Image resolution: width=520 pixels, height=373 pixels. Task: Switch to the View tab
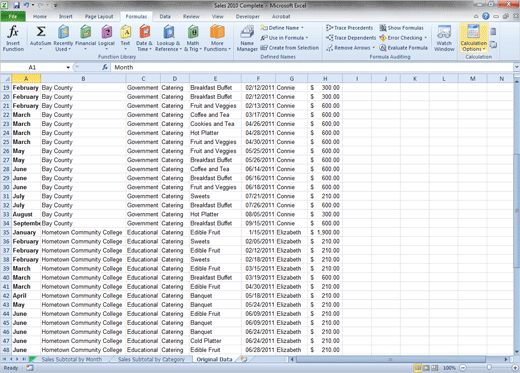click(x=218, y=16)
